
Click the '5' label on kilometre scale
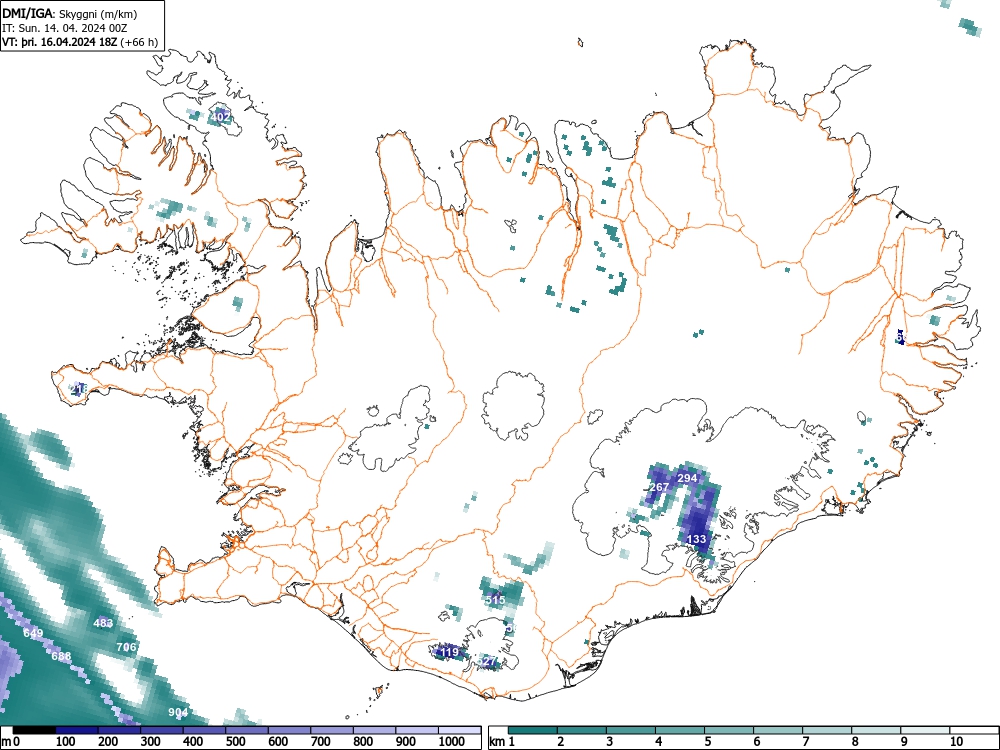tap(708, 741)
